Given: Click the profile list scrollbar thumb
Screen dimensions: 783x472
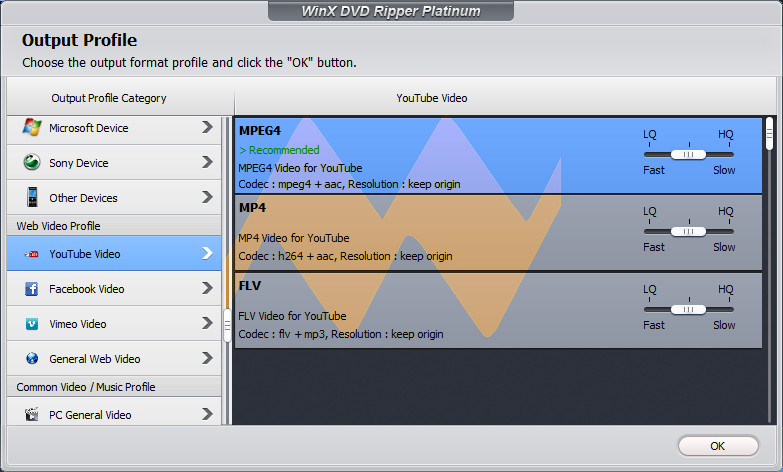Looking at the screenshot, I should pos(769,133).
